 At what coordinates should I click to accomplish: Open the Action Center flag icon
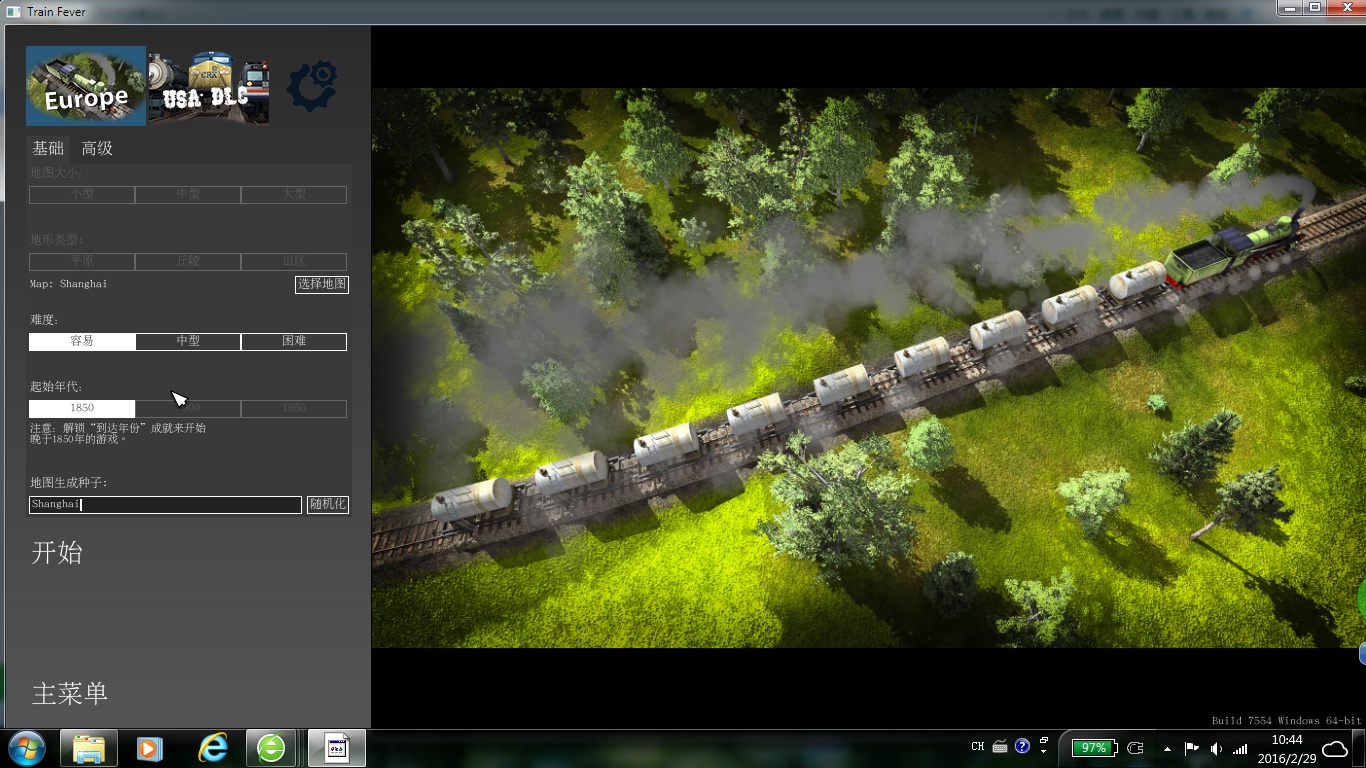click(x=1191, y=748)
